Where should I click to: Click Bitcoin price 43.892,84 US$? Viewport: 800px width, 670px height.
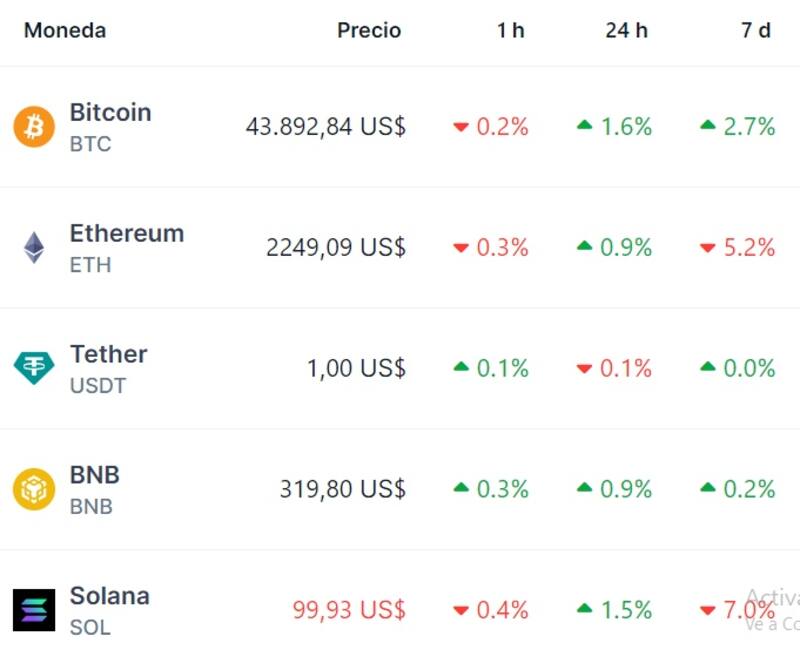[x=325, y=127]
